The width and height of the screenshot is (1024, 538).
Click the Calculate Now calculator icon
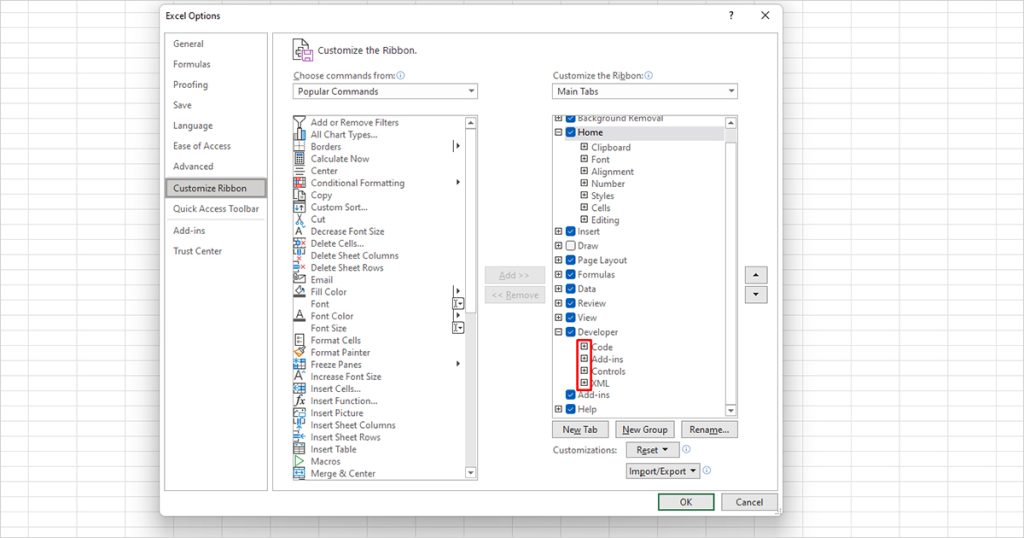click(x=299, y=159)
